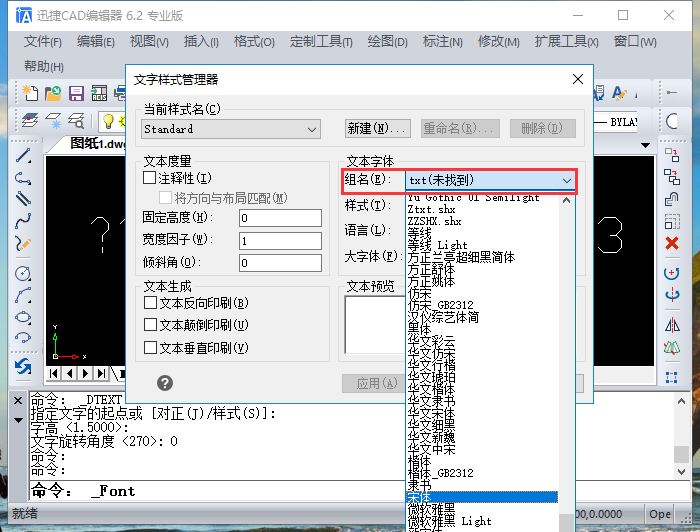Select the Line drawing tool
The image size is (700, 532).
click(x=23, y=155)
